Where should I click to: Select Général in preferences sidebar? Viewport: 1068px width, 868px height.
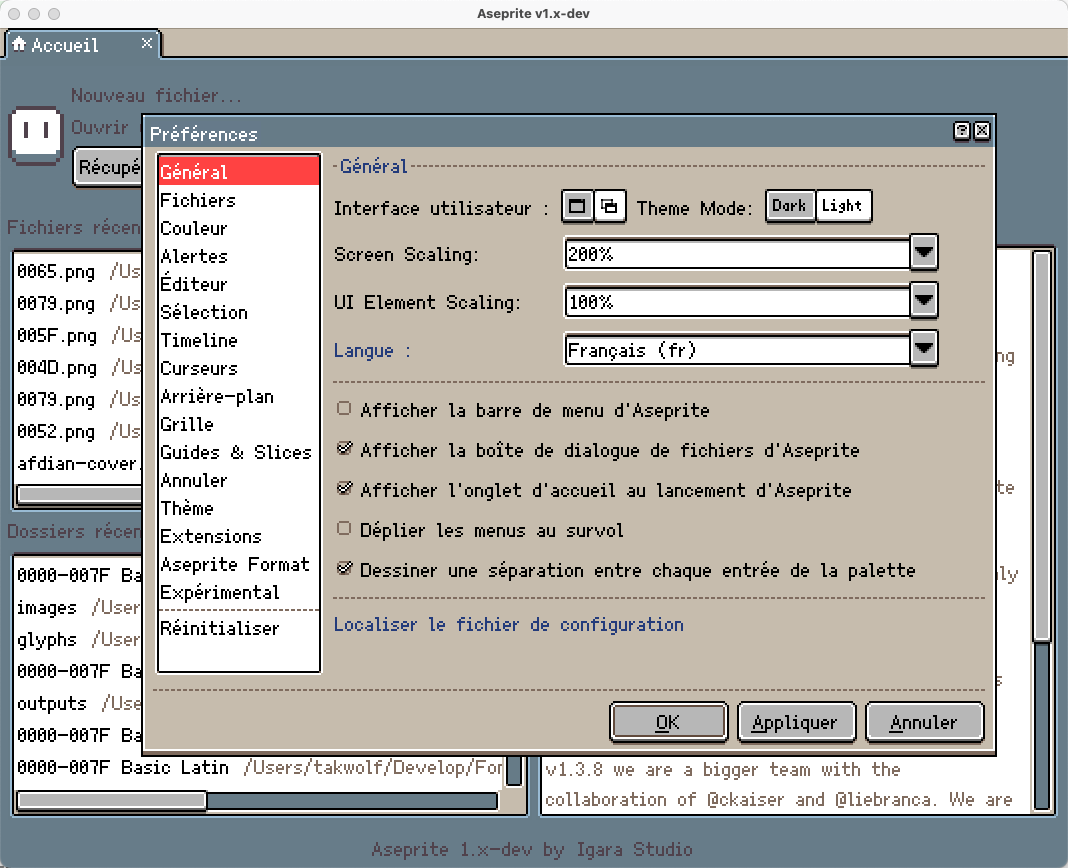tap(238, 171)
